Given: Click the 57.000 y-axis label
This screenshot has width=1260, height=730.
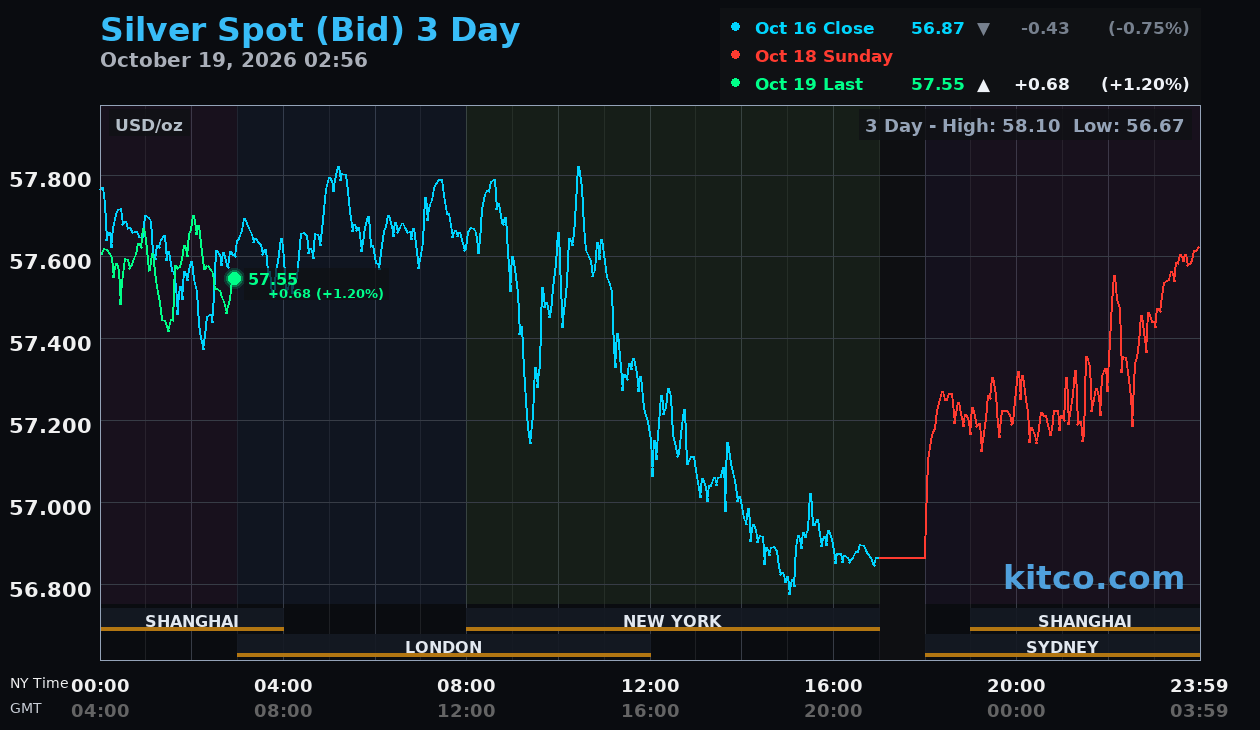Looking at the screenshot, I should tap(50, 506).
